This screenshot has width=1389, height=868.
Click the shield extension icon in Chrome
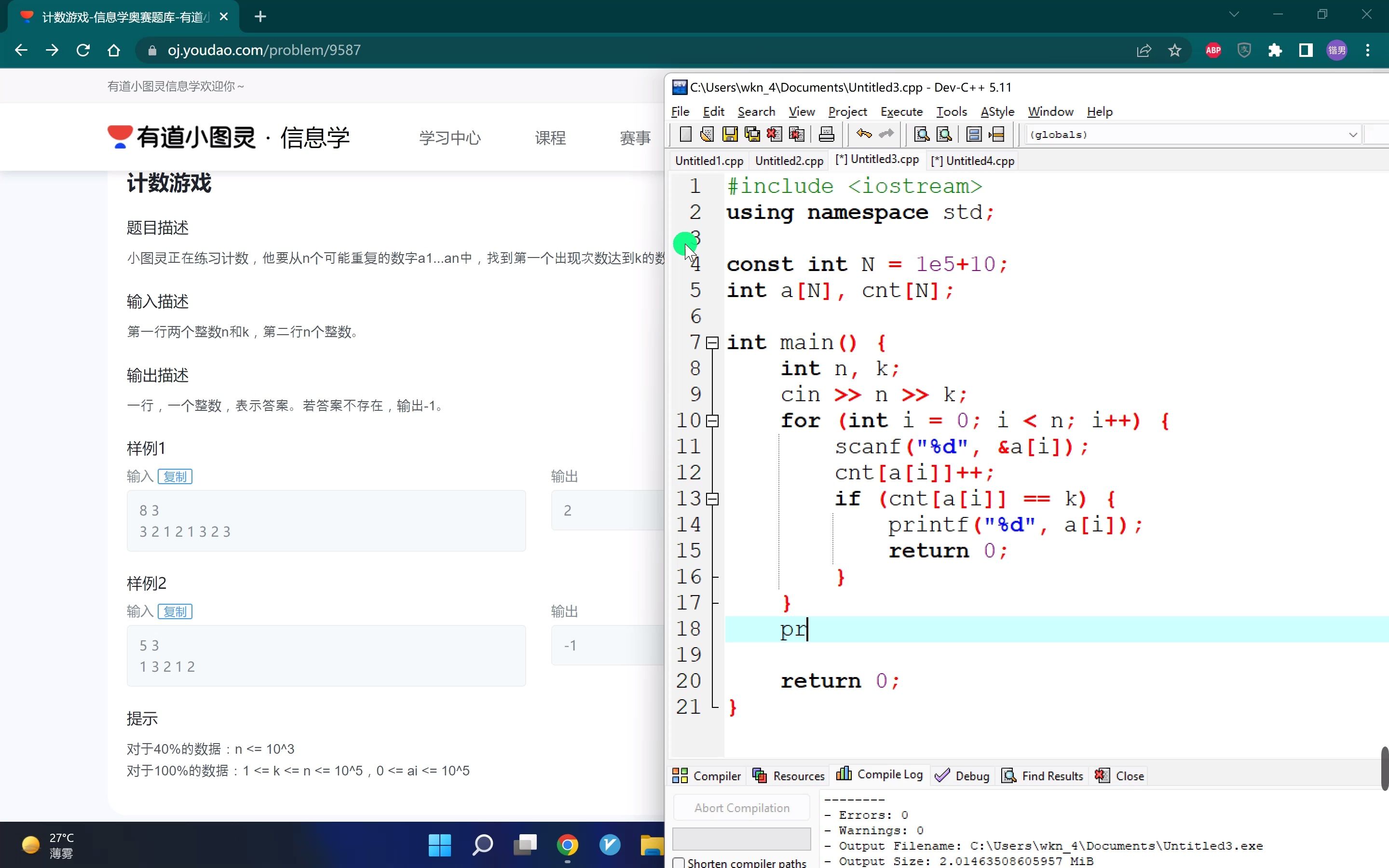point(1244,51)
